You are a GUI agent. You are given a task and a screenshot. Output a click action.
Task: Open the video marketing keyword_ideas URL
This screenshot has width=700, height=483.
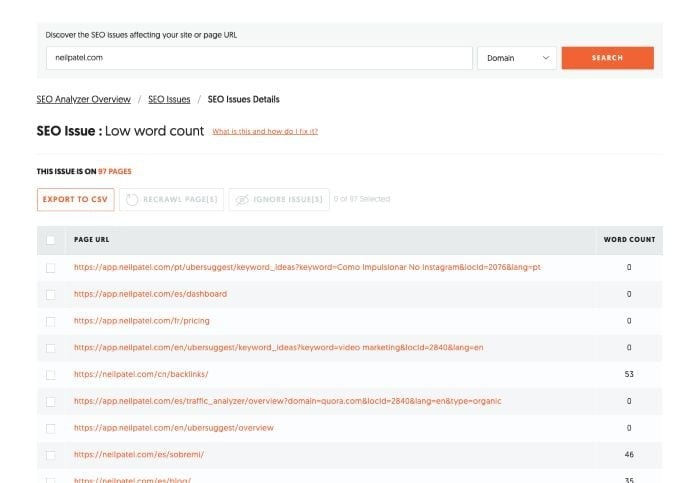click(x=279, y=347)
